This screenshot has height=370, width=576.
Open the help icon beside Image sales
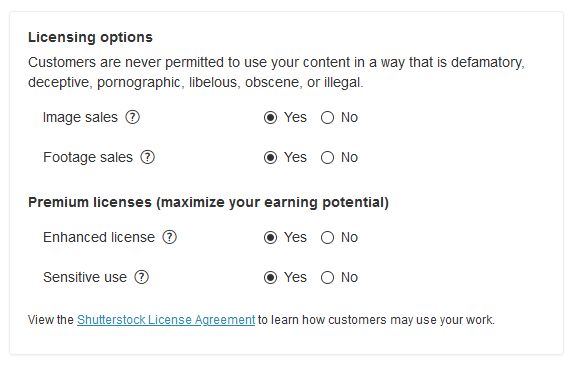(x=133, y=118)
